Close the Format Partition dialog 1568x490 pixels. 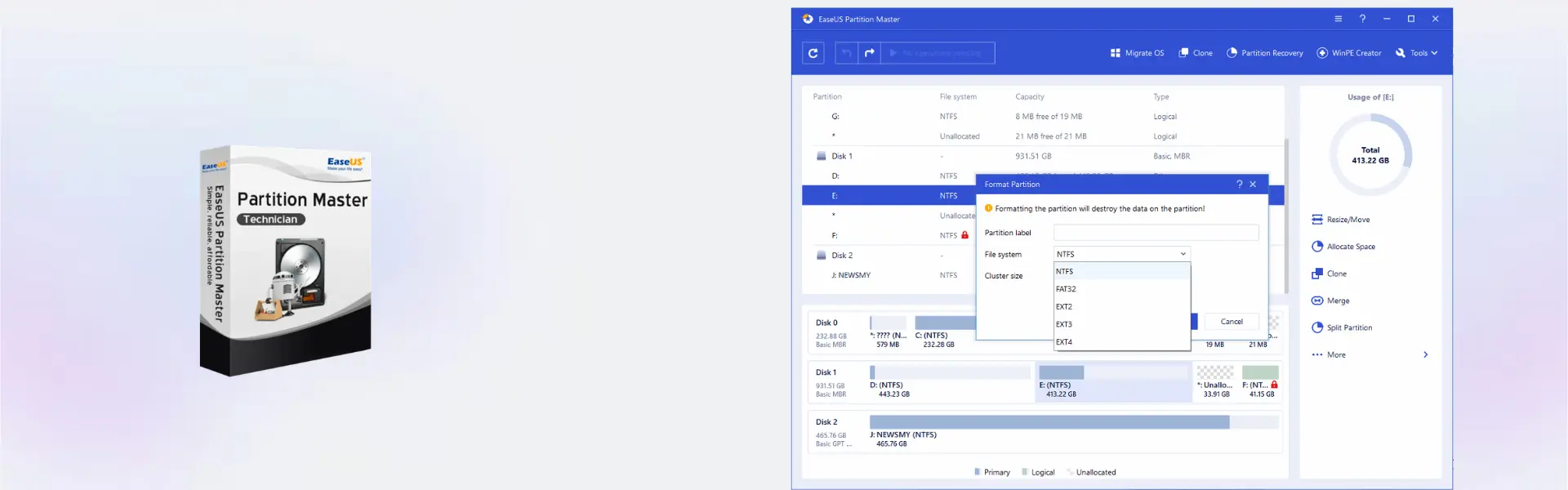1253,185
